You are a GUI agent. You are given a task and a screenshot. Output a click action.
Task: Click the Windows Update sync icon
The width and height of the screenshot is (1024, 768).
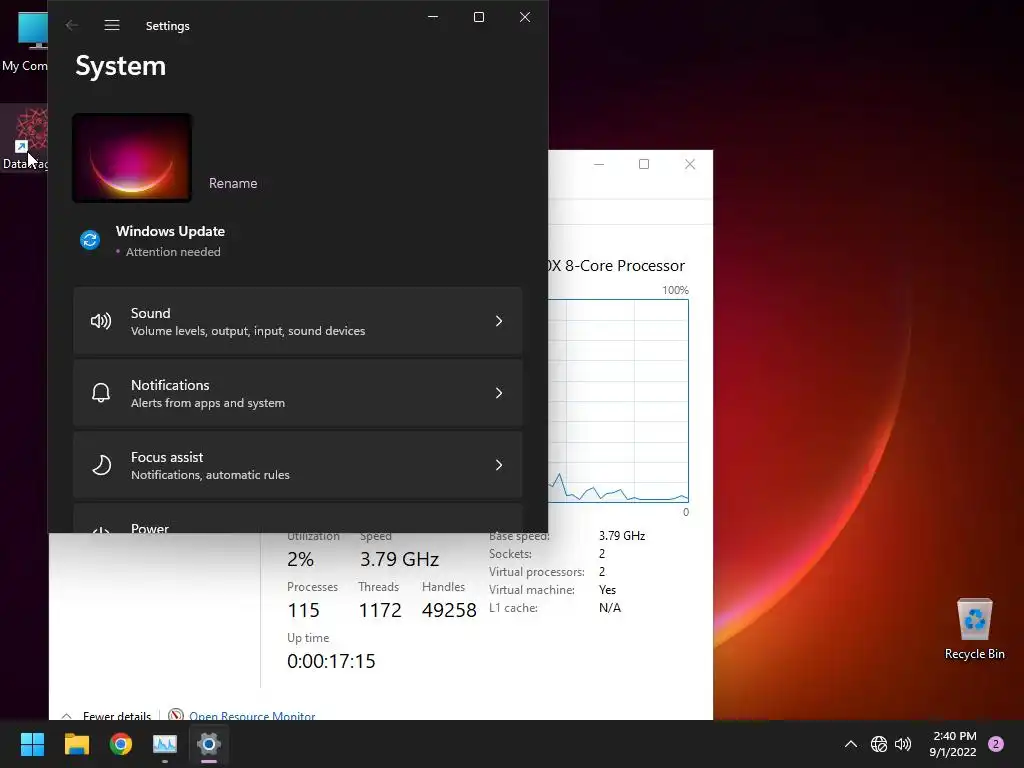[x=90, y=240]
